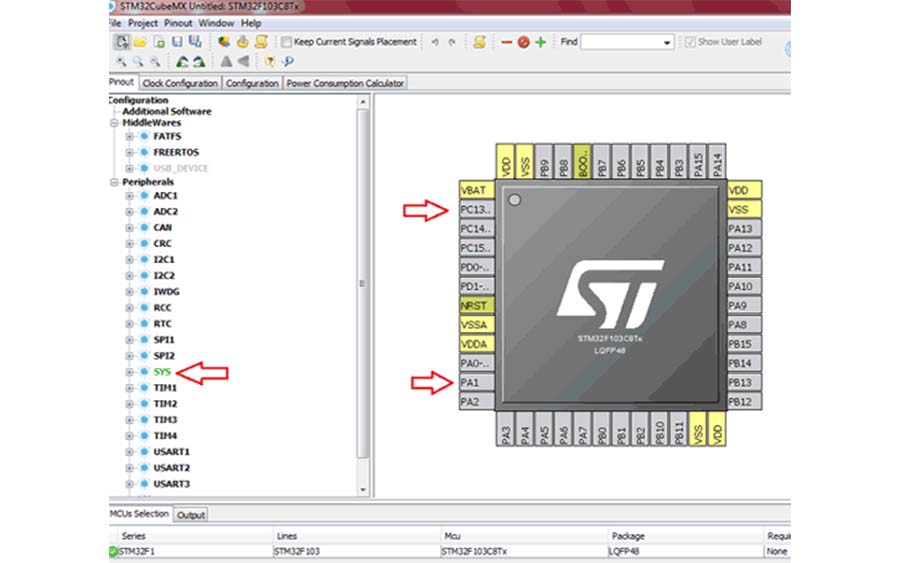Generate report with the pie chart icon
Screen dimensions: 900x563
pos(224,42)
